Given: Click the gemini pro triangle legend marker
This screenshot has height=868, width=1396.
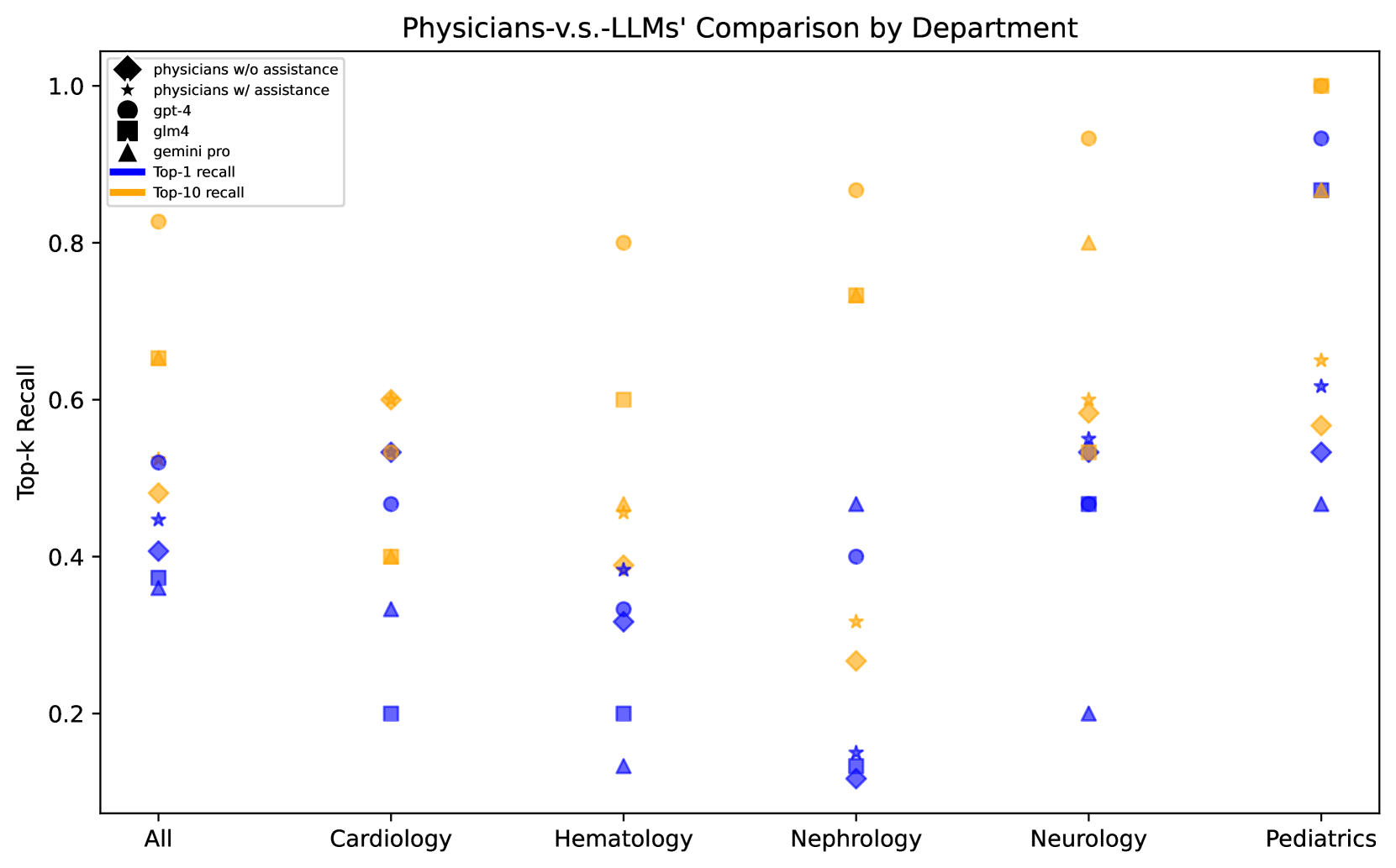Looking at the screenshot, I should tap(128, 151).
